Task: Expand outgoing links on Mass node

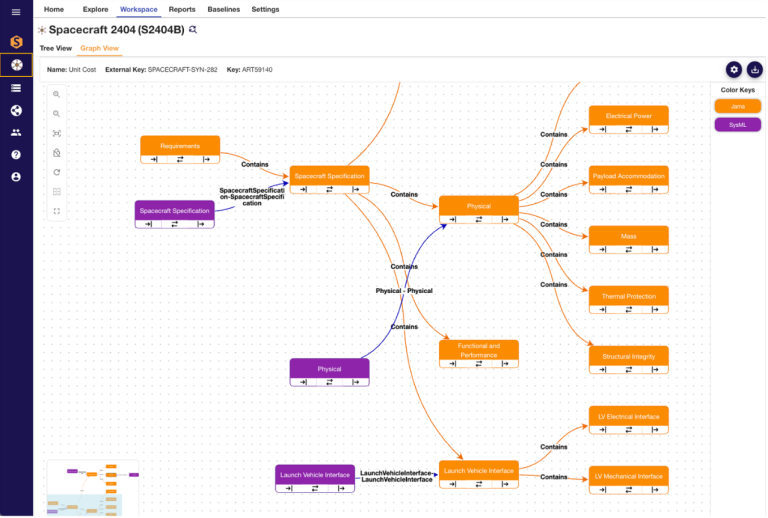Action: 655,250
